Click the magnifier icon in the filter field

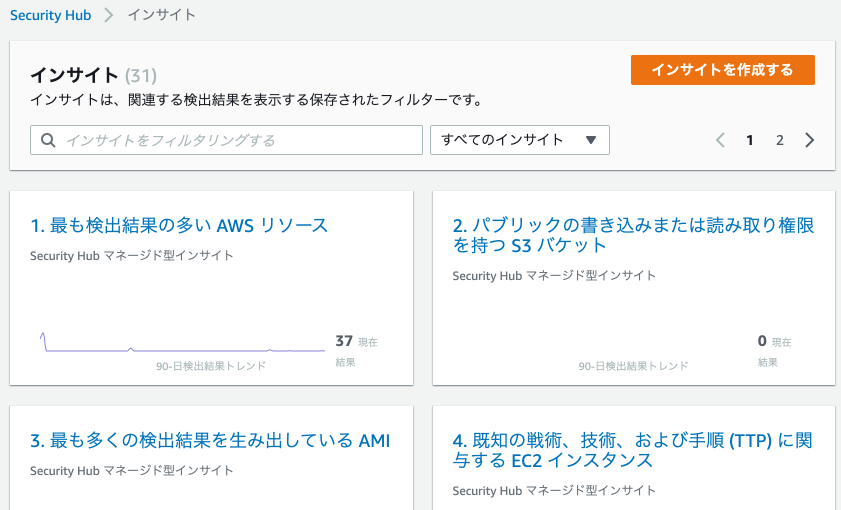click(48, 141)
